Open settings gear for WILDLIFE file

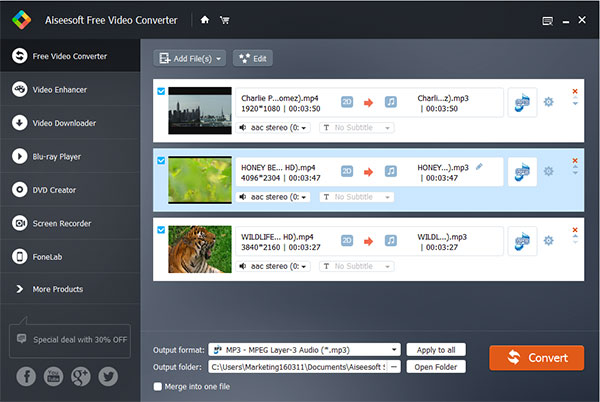(x=548, y=240)
